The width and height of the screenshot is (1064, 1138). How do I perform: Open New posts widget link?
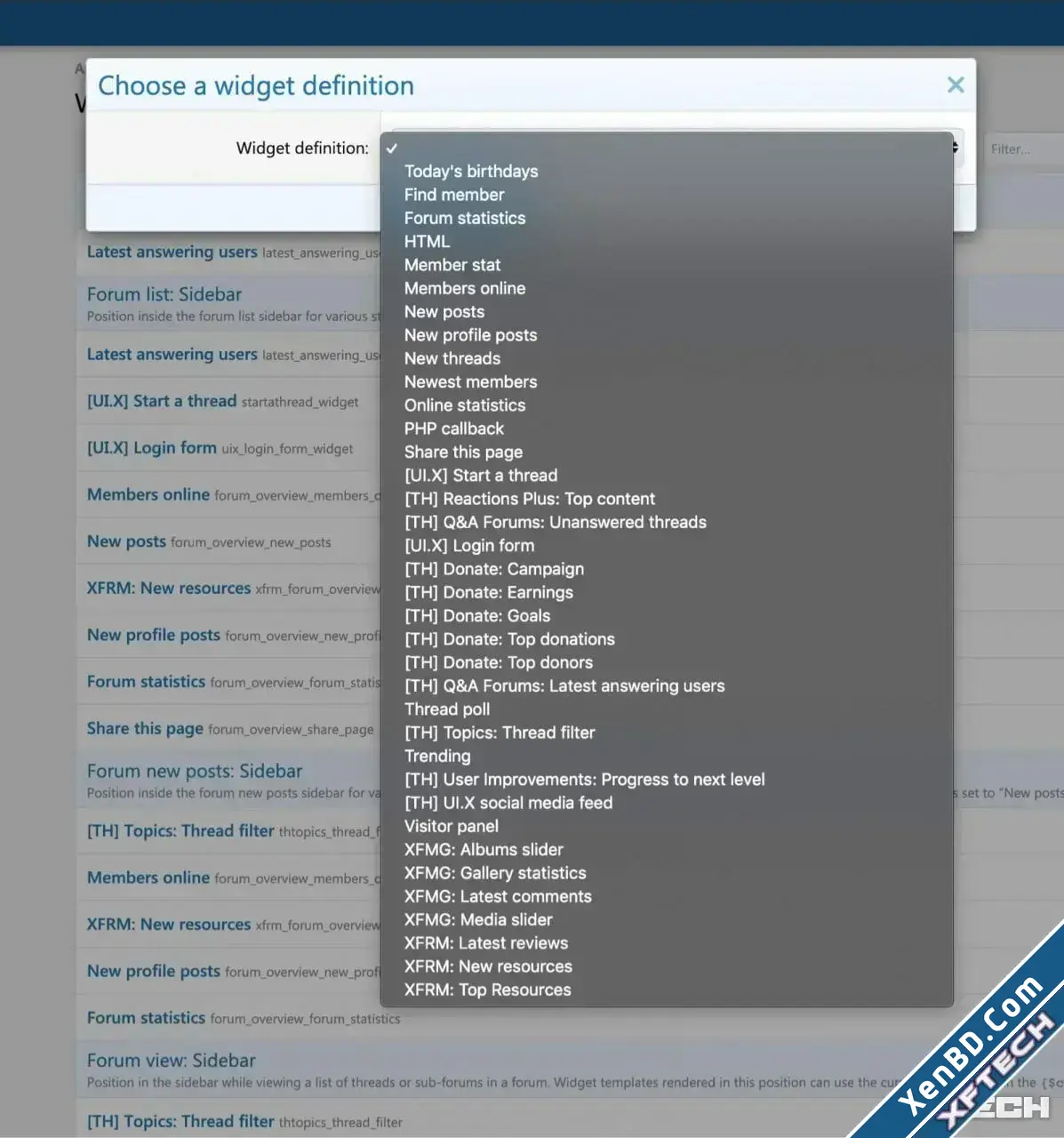click(x=126, y=541)
